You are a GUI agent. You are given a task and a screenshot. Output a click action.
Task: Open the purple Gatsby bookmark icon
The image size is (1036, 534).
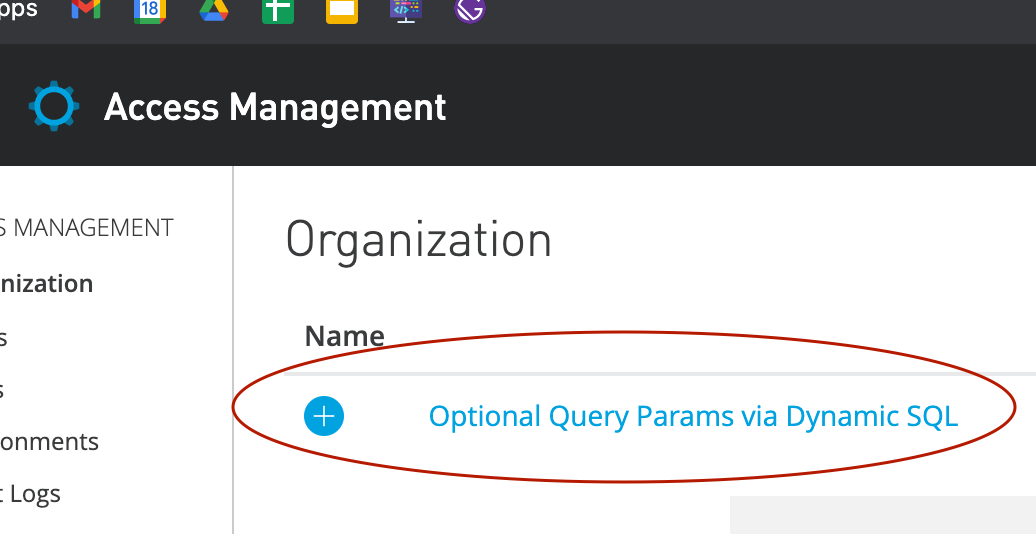pyautogui.click(x=469, y=10)
